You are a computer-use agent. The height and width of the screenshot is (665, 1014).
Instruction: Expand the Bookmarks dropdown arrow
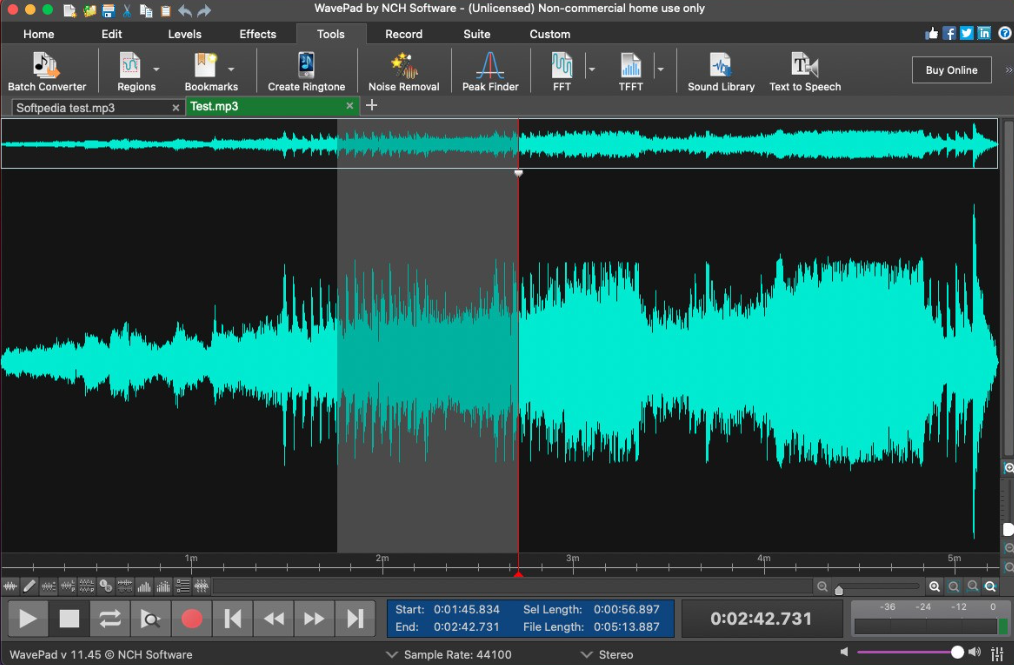(x=231, y=69)
